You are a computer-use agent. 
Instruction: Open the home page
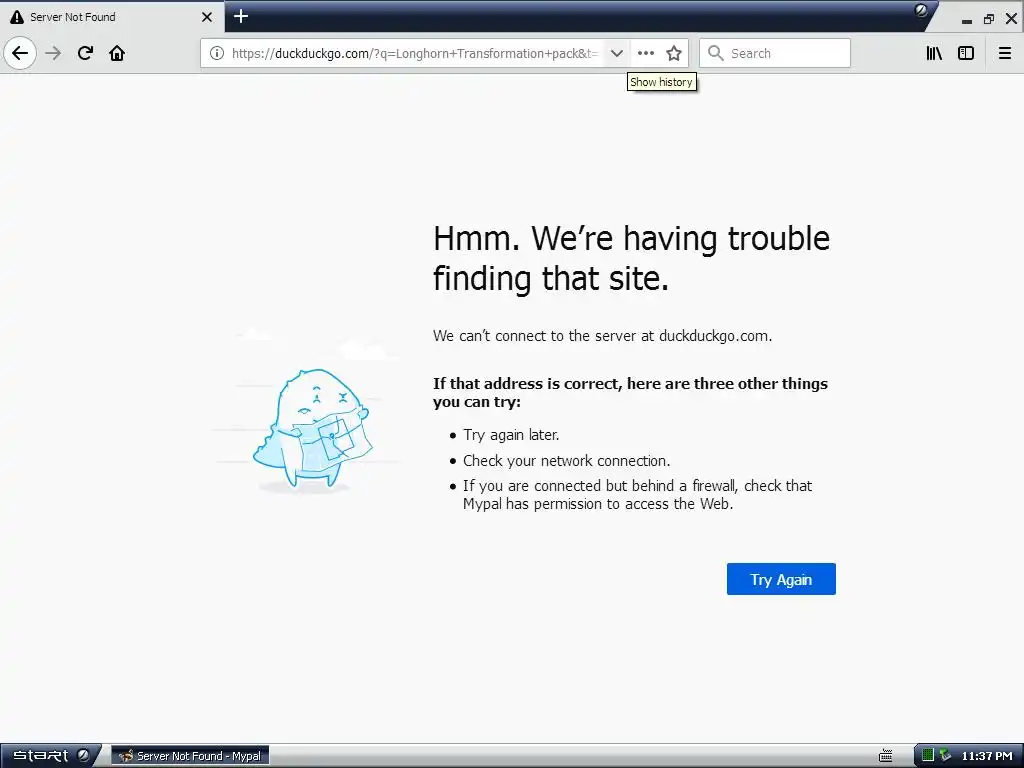[x=117, y=53]
